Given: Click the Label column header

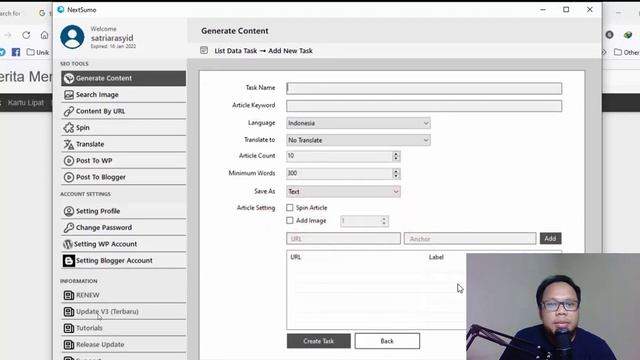Looking at the screenshot, I should click(x=436, y=257).
